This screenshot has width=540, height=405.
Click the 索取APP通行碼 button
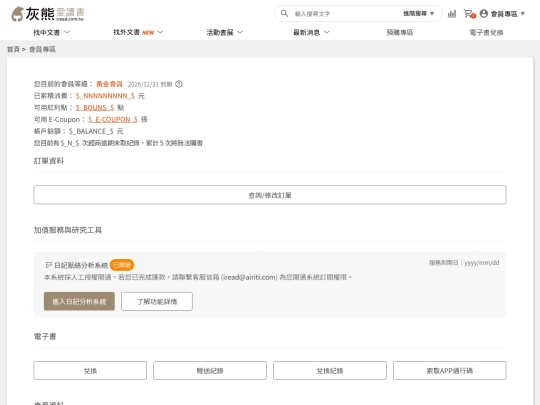click(x=450, y=371)
